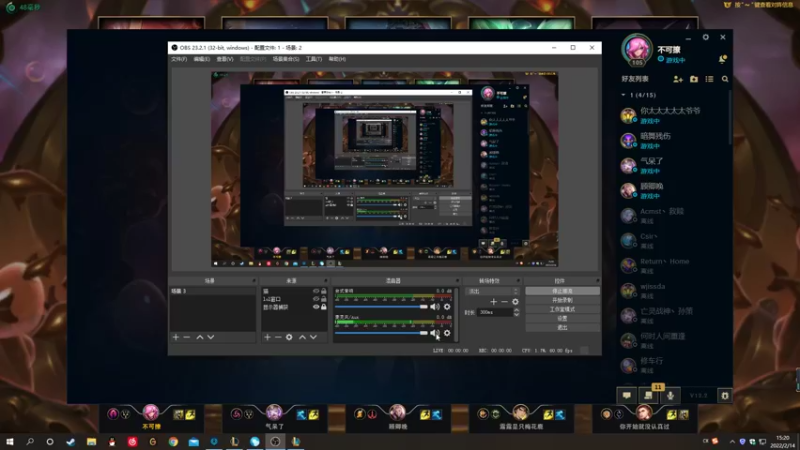Viewport: 800px width, 450px height.
Task: Collapse friends group 1 (4/15)
Action: 623,95
